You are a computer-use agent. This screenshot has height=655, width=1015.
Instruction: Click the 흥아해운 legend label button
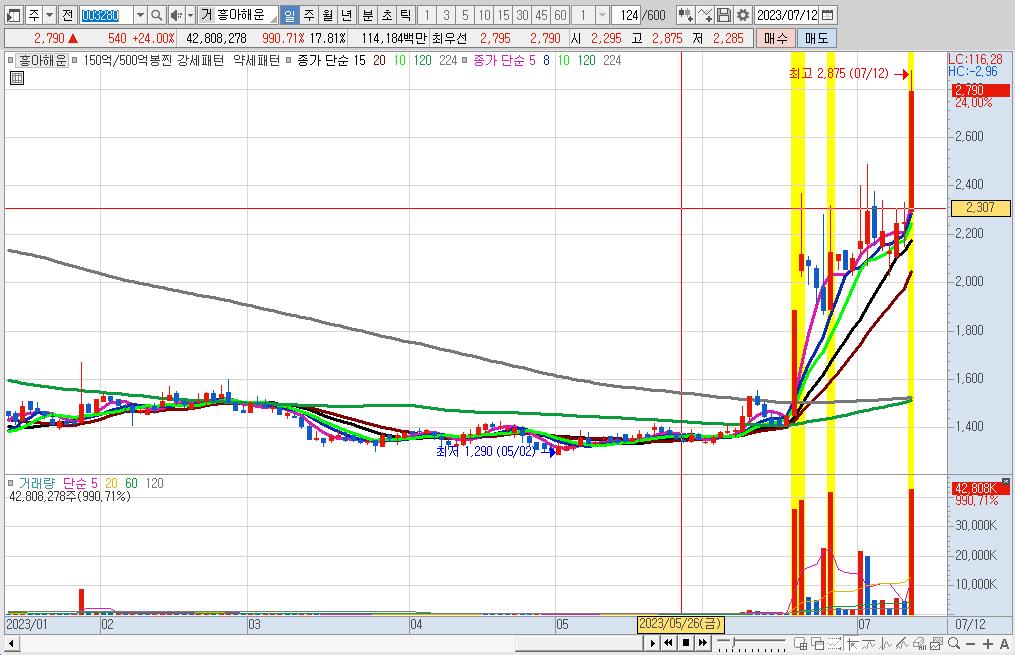pos(43,60)
